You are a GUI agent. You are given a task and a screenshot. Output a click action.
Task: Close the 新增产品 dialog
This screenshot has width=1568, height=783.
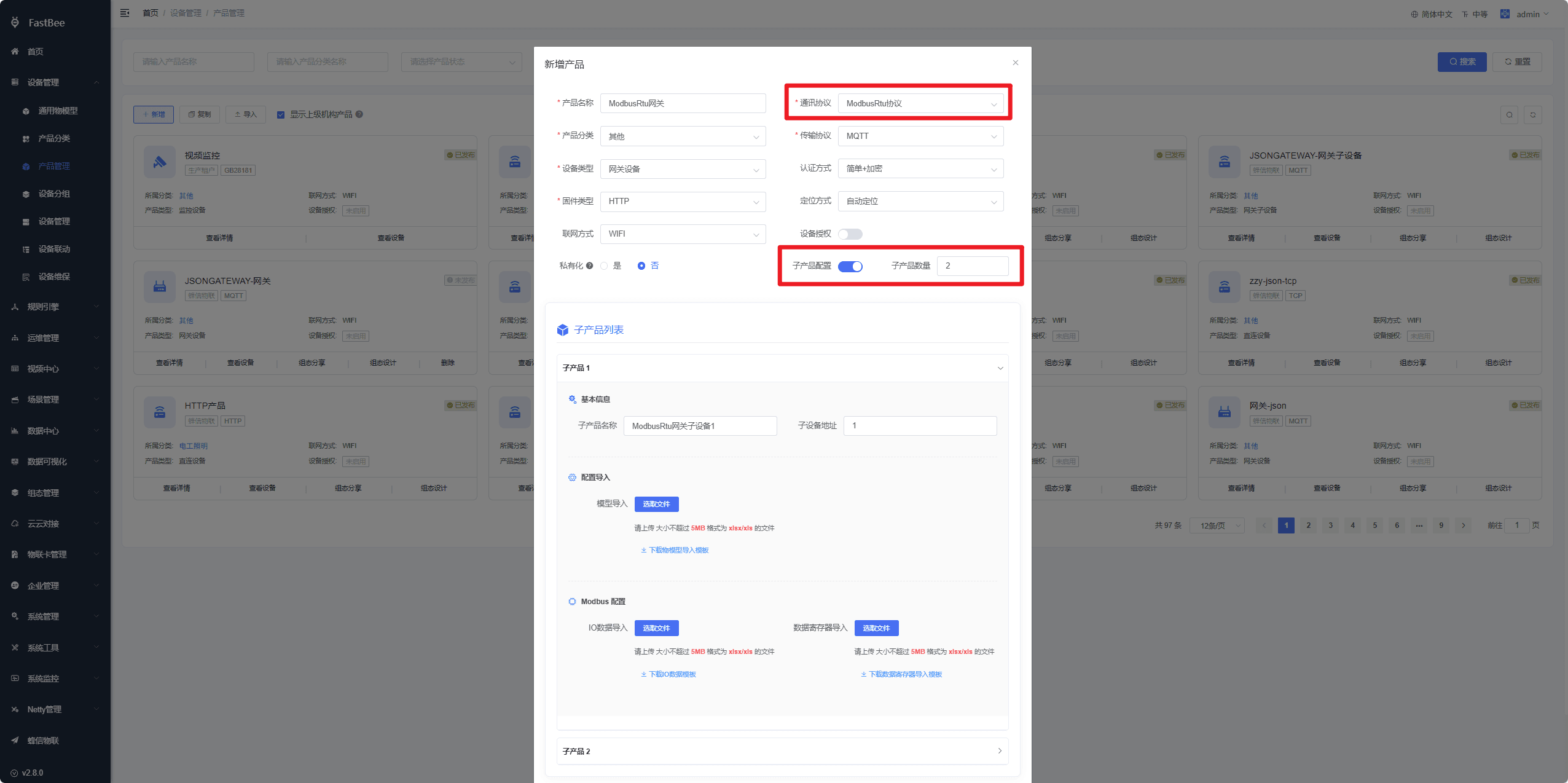1016,63
